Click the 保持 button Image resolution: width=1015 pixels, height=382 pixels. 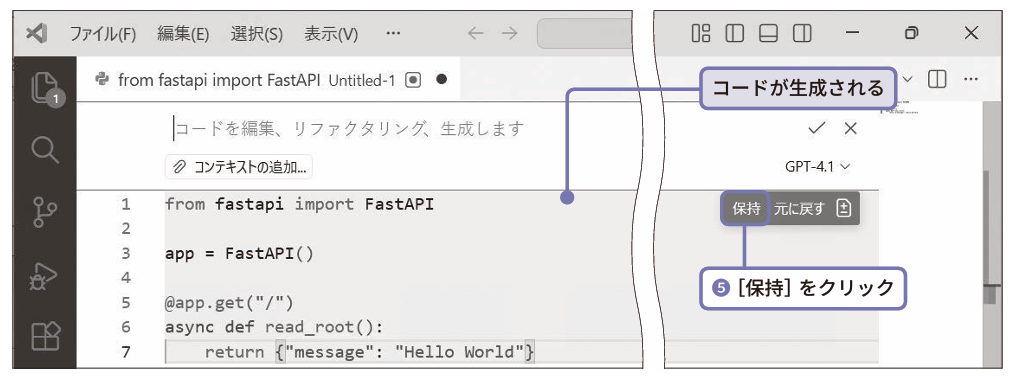click(746, 208)
